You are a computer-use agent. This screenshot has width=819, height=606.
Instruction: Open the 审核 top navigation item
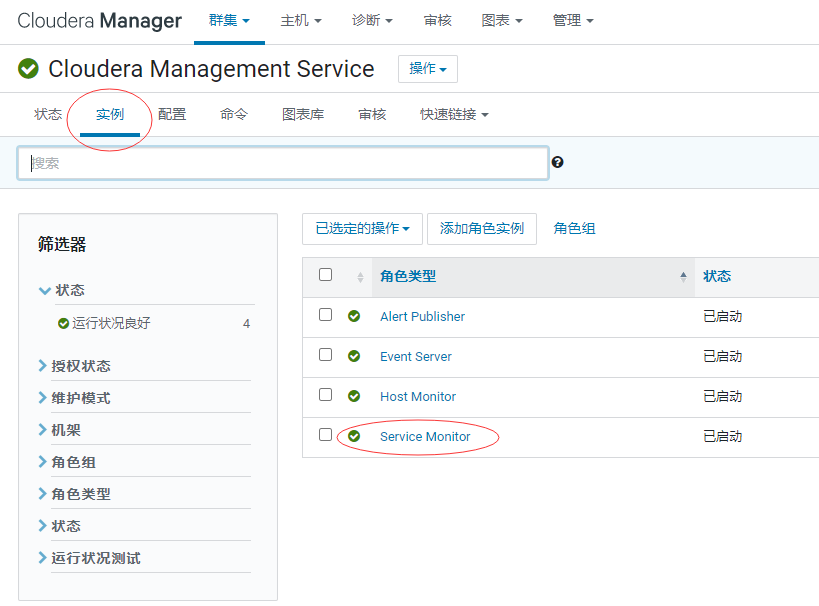click(438, 21)
